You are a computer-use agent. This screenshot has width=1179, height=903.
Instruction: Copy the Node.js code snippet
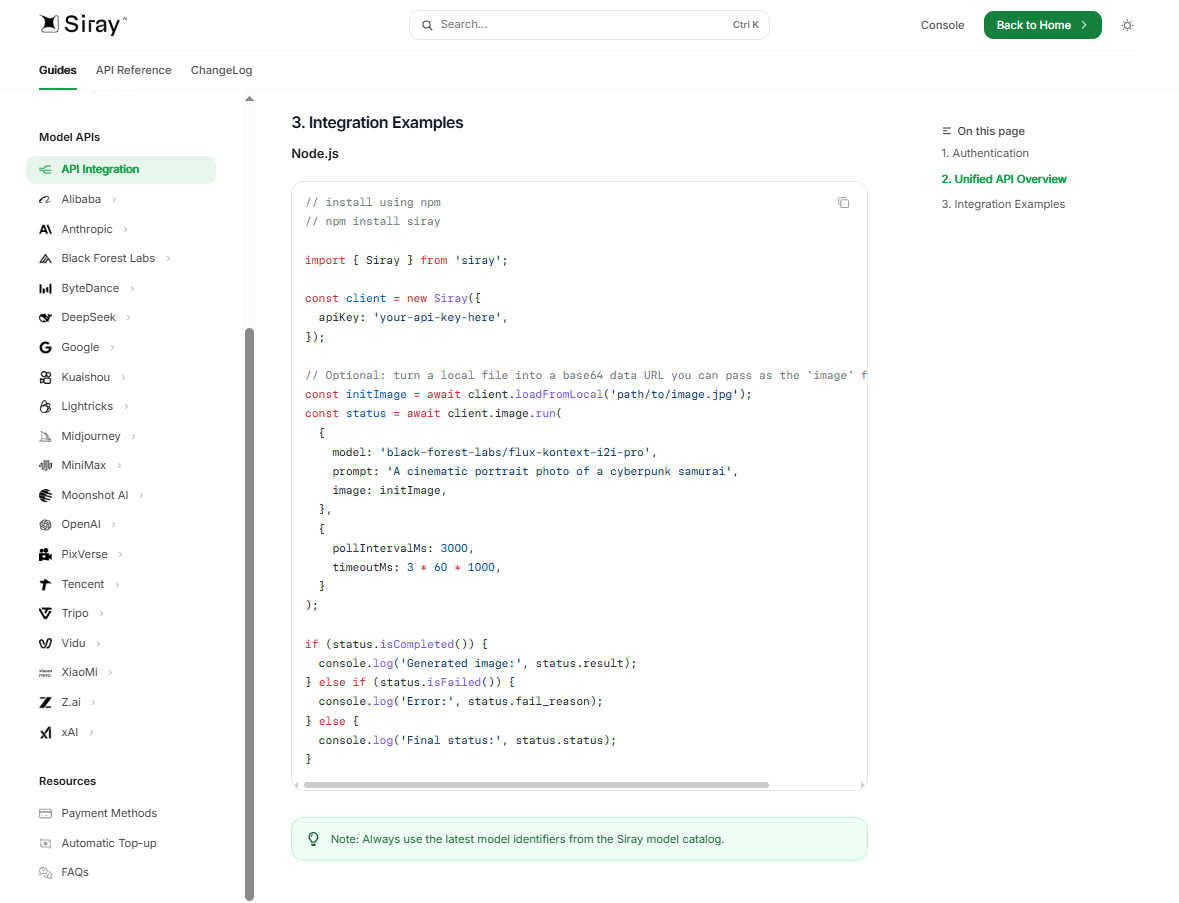point(843,203)
